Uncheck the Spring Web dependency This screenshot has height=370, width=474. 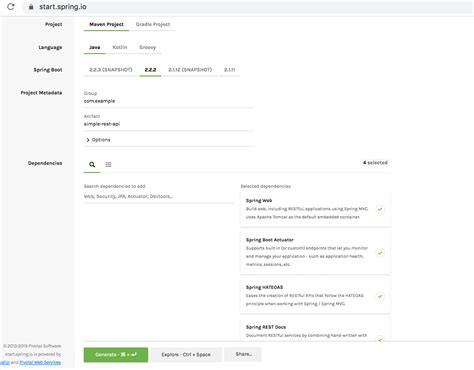tap(380, 209)
